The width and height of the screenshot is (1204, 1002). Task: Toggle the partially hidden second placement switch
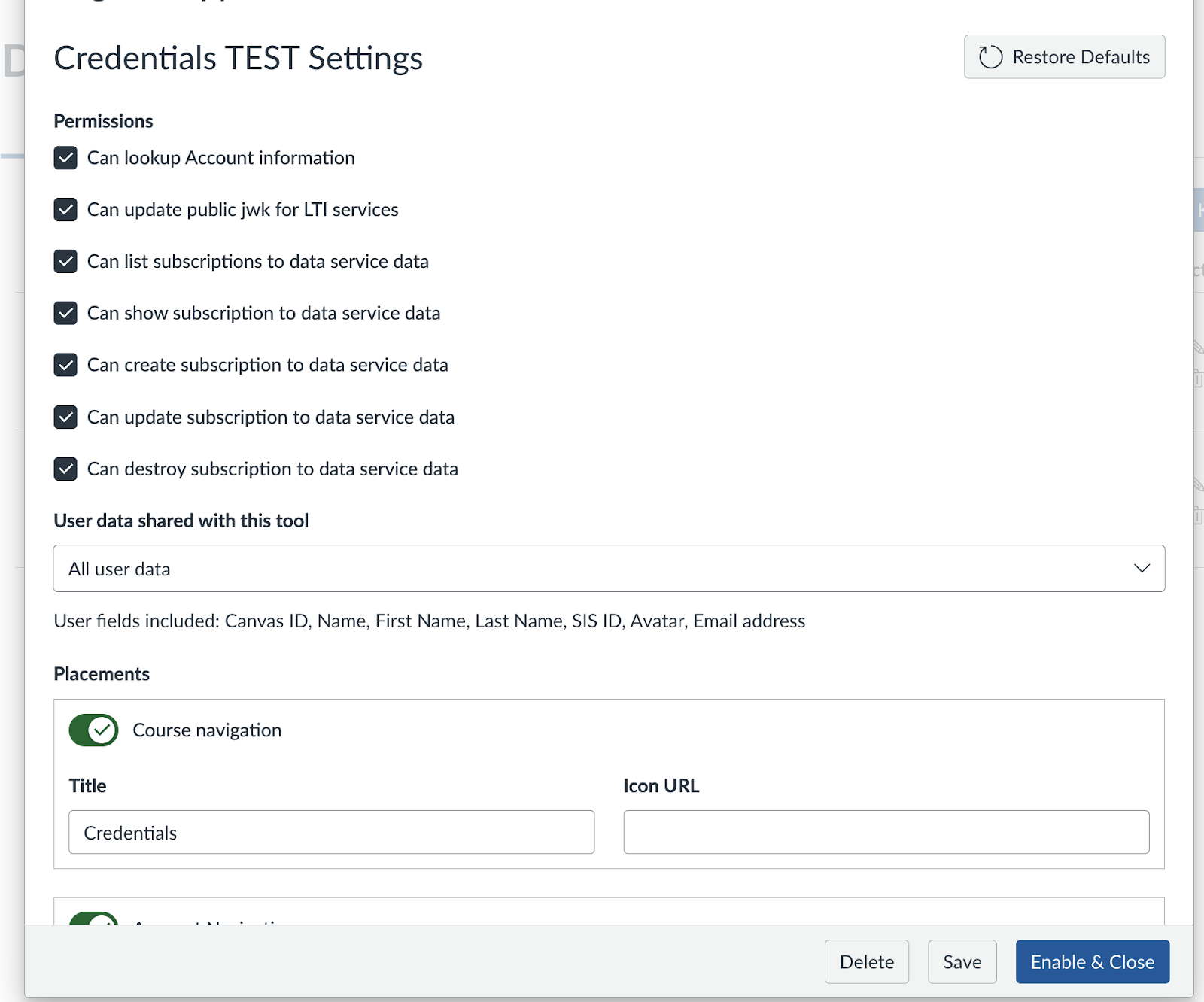click(x=93, y=918)
